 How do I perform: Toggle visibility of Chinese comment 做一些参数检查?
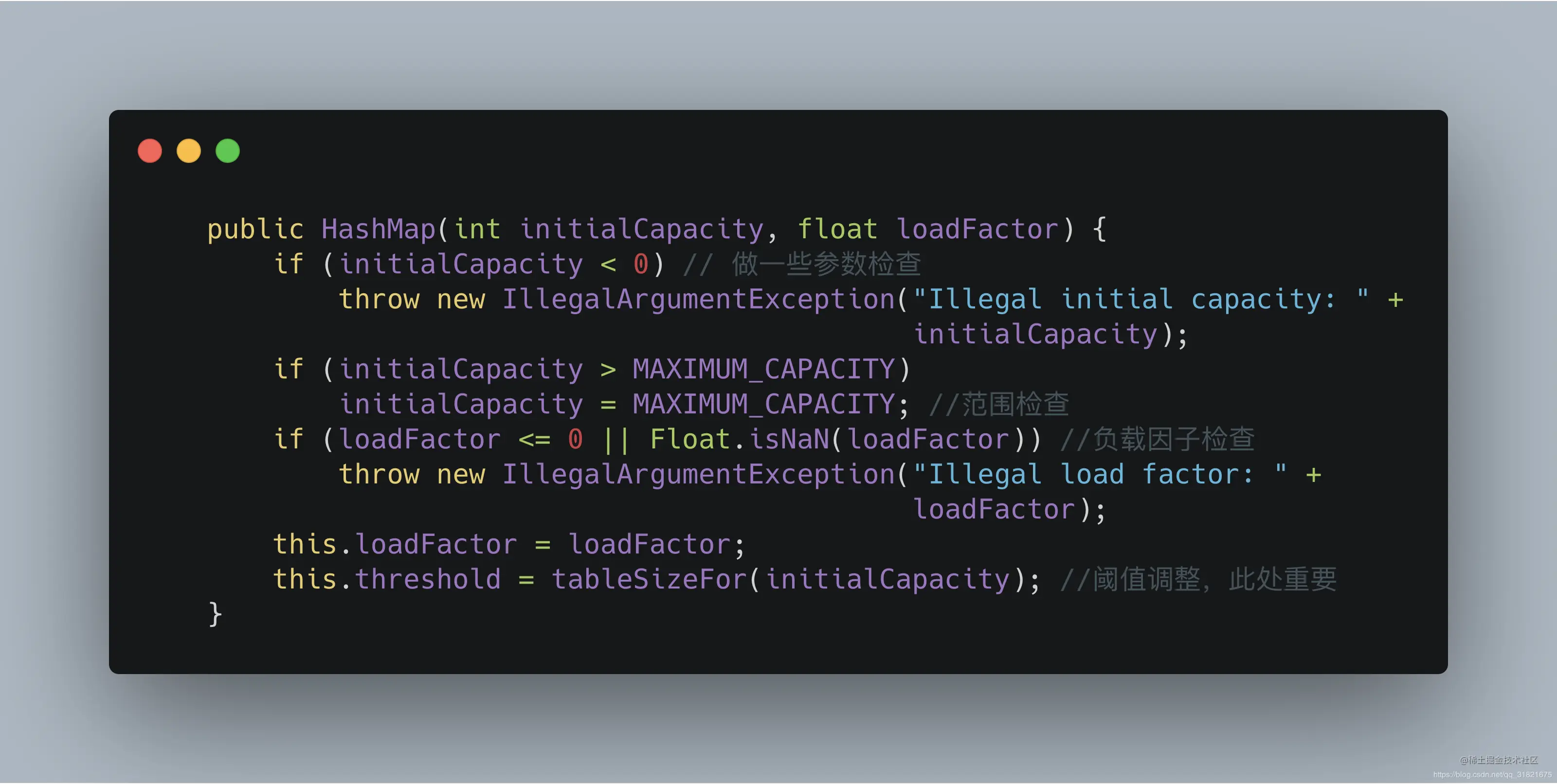[850, 262]
